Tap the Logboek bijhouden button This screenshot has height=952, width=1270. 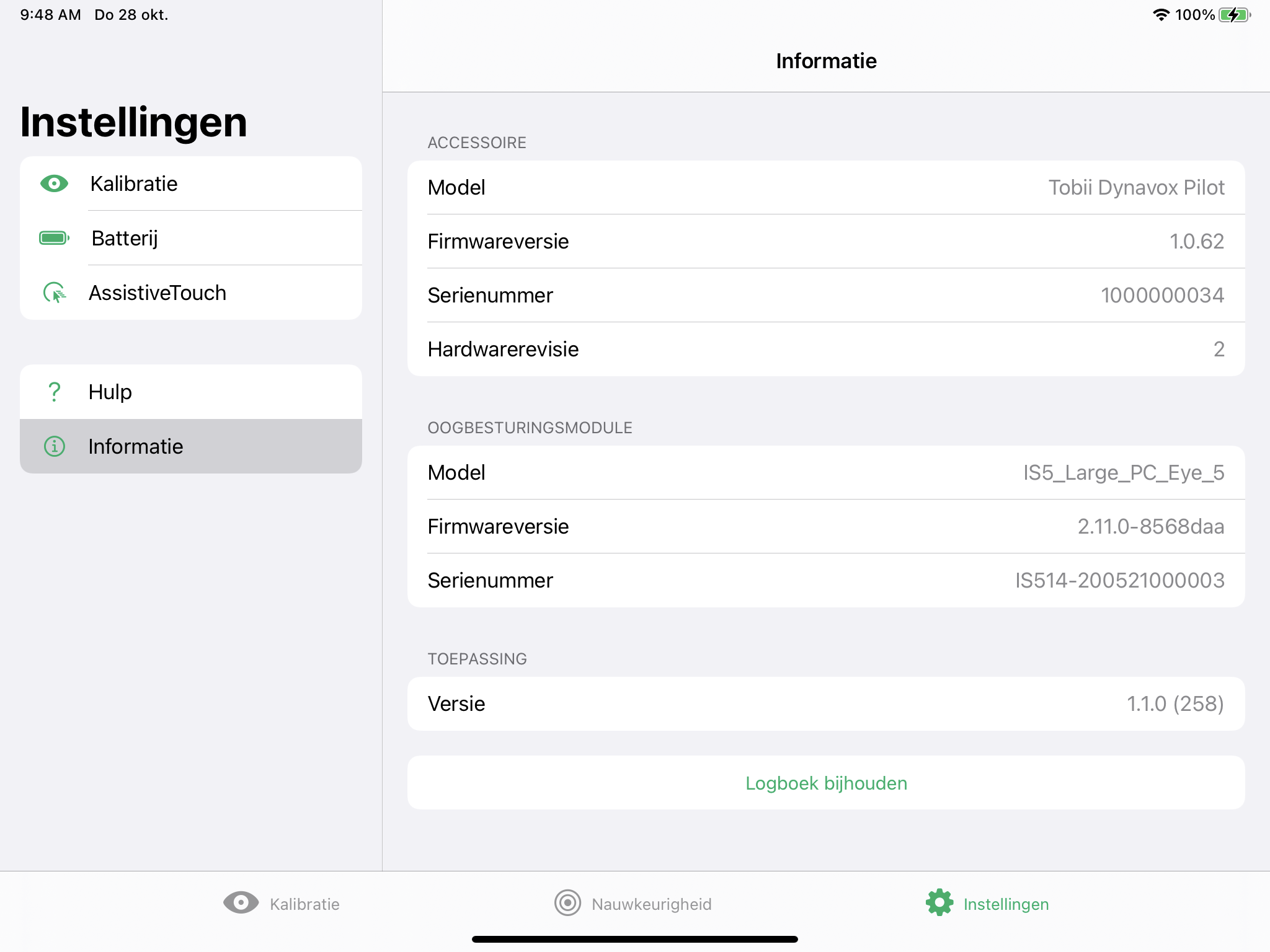[x=826, y=783]
